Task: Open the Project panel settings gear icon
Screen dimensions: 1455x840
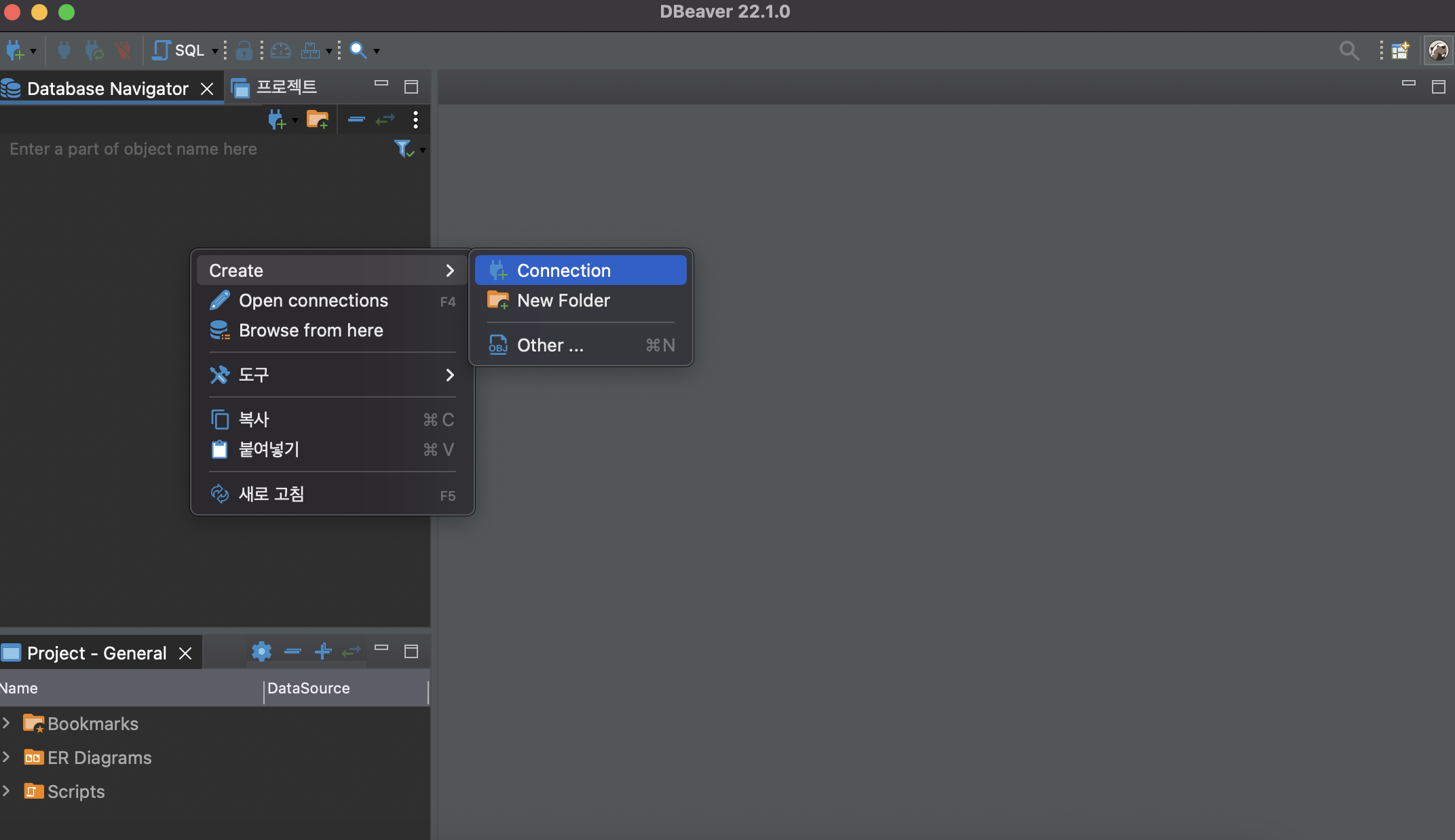Action: coord(261,651)
